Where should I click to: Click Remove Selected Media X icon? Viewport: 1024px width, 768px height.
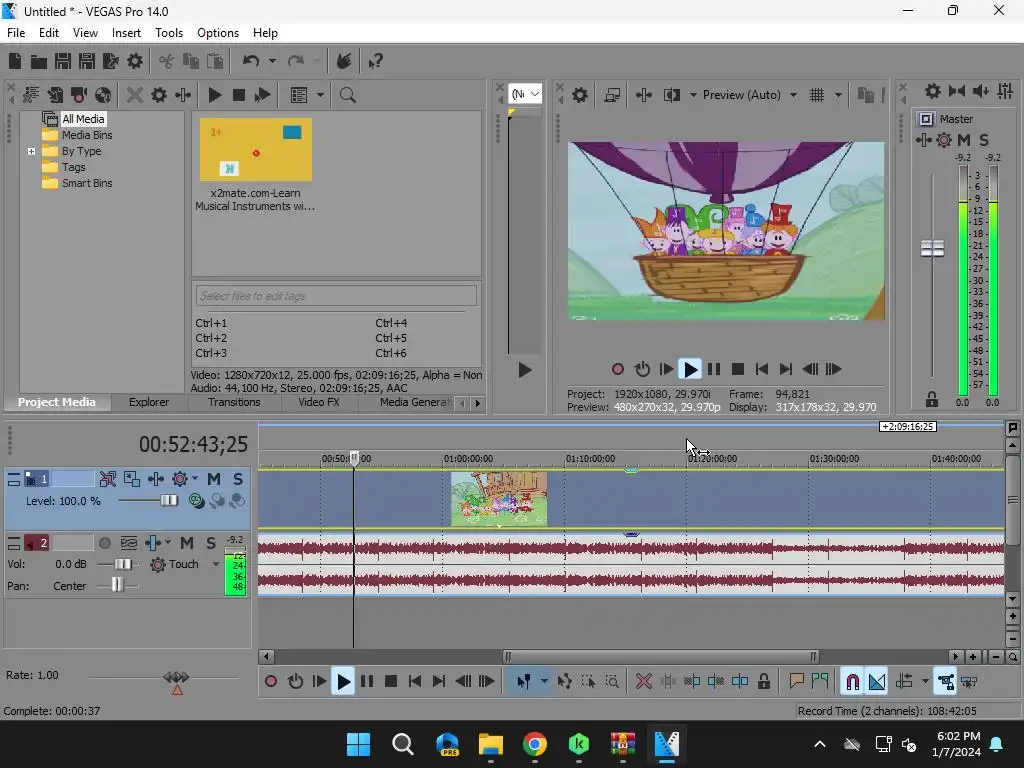click(x=135, y=95)
